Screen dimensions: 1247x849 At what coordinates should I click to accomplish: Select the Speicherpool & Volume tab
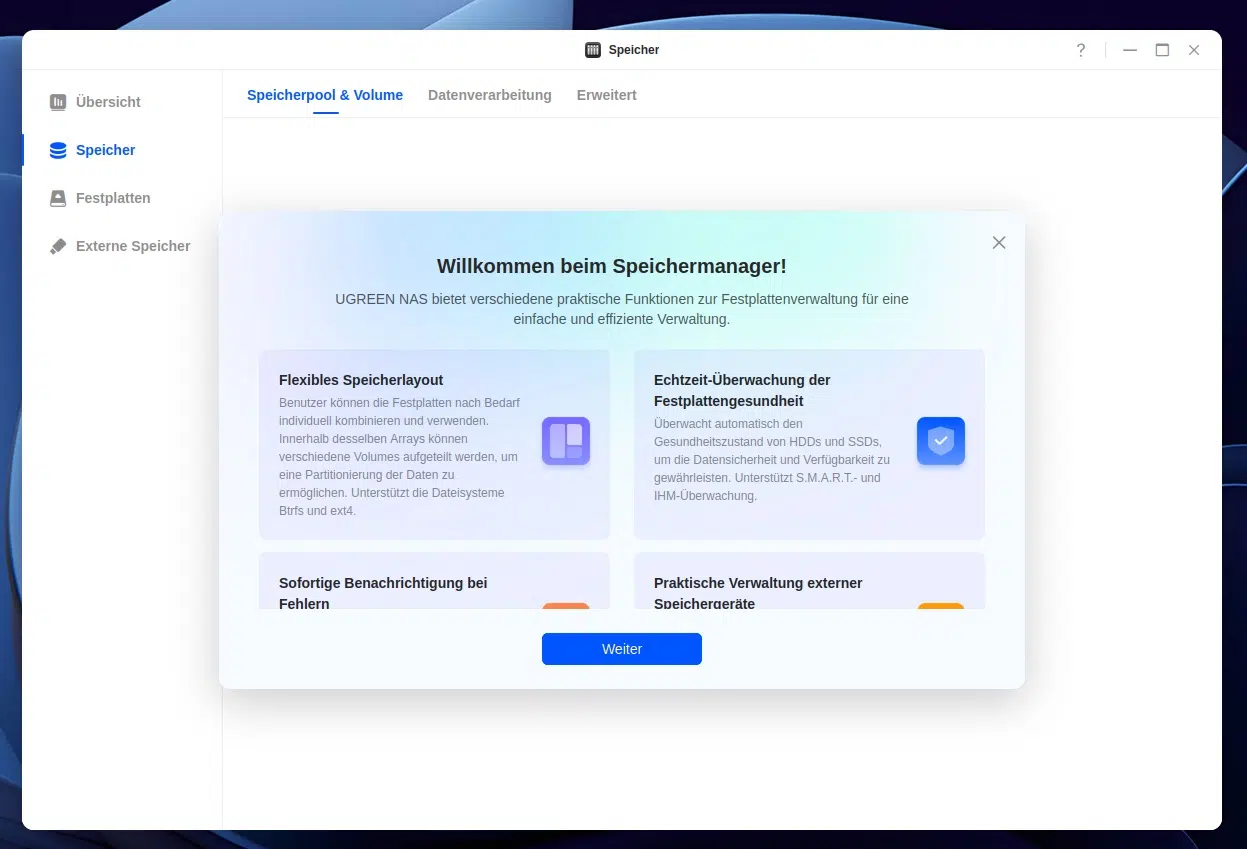click(325, 95)
